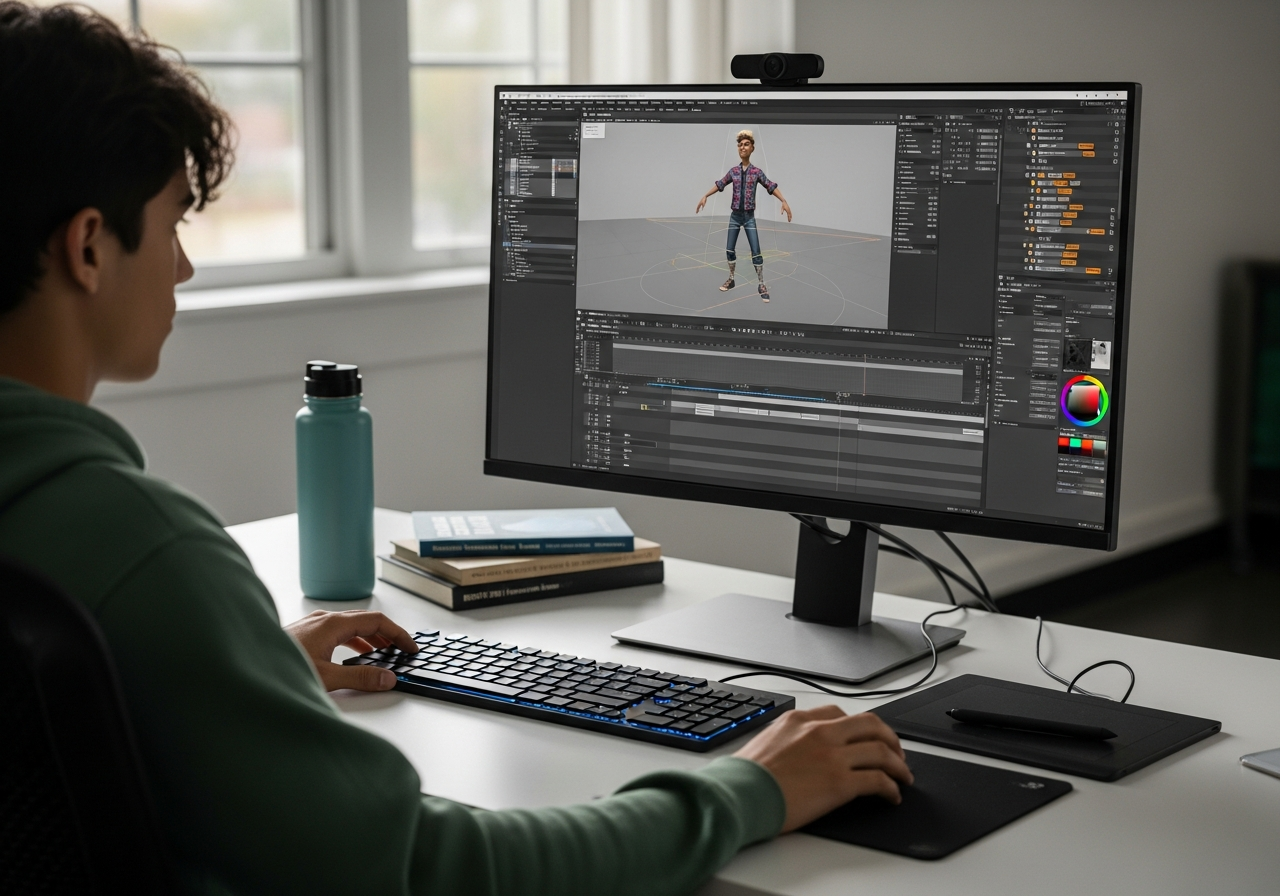Select the yellow keyframe marker in the timeline track

pyautogui.click(x=645, y=406)
